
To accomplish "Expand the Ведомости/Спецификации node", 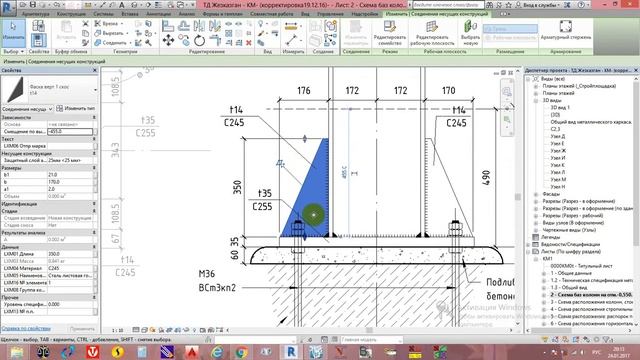I will pyautogui.click(x=529, y=244).
